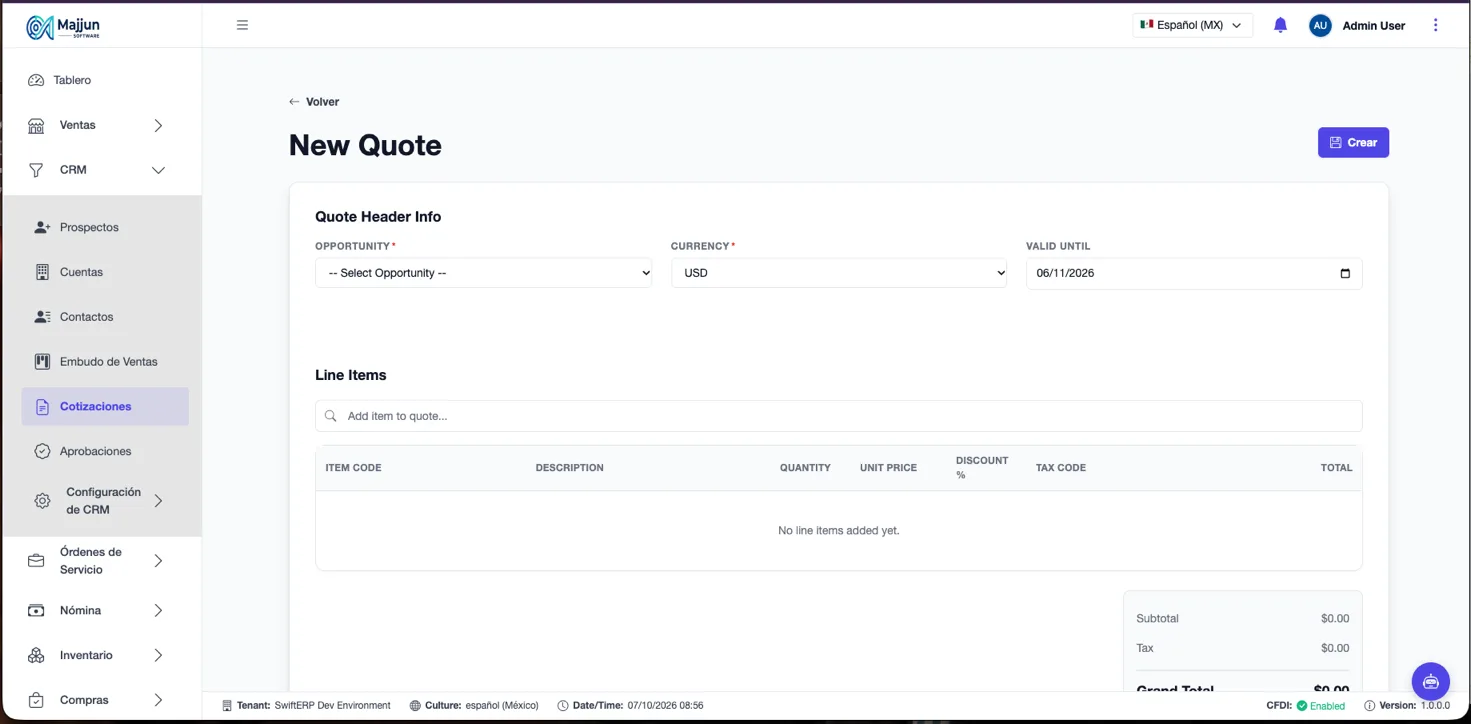This screenshot has width=1471, height=724.
Task: Click the CRM funnel icon
Action: [x=36, y=170]
